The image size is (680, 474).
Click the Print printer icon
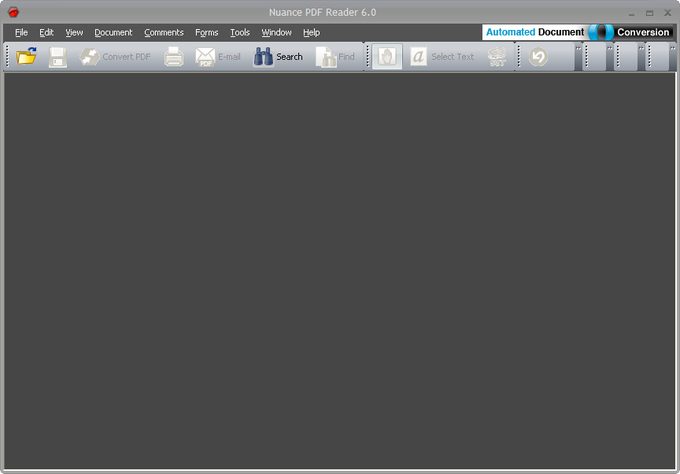pyautogui.click(x=174, y=57)
